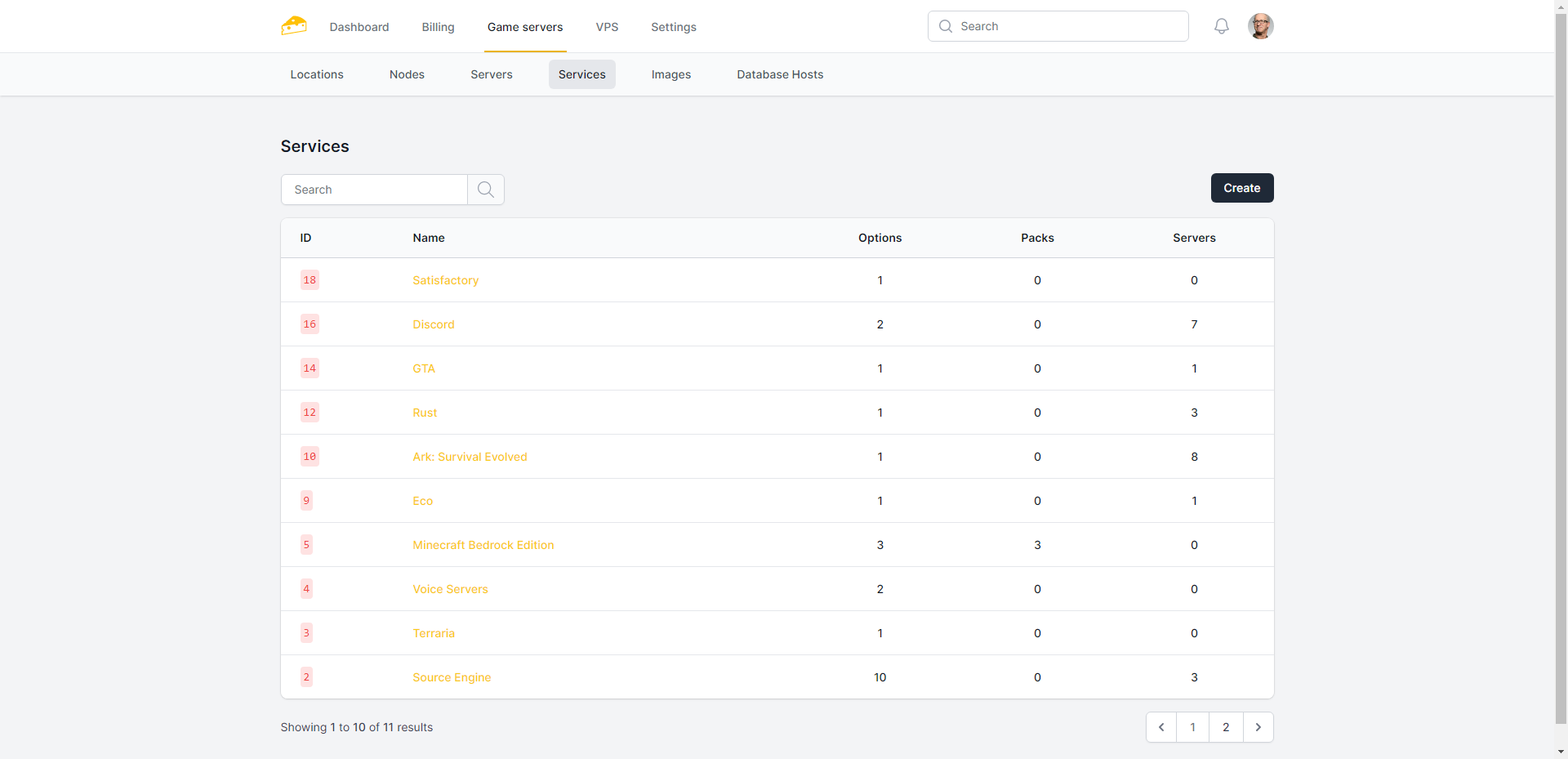The height and width of the screenshot is (759, 1568).
Task: Go to the next page arrow
Action: click(1258, 727)
